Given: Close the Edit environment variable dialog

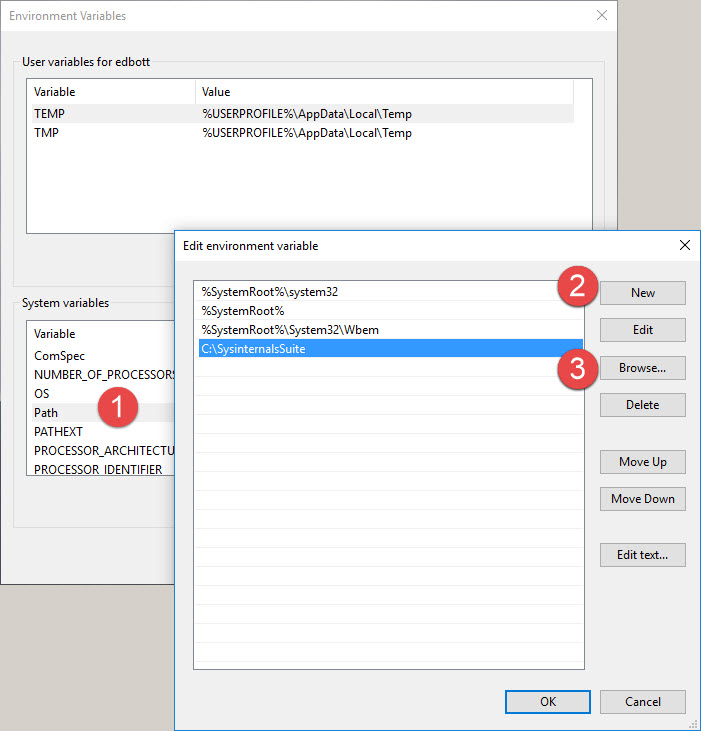Looking at the screenshot, I should [x=684, y=245].
